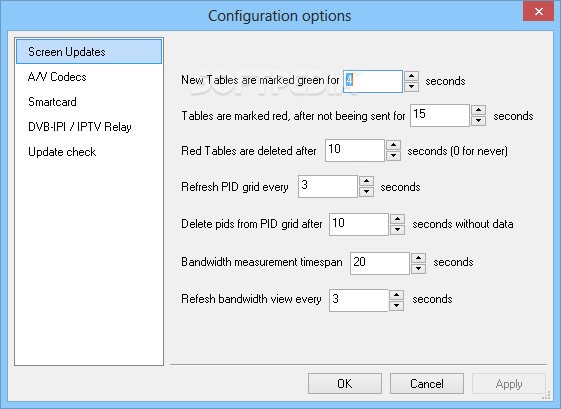The image size is (561, 409).
Task: Decrease the Refresh bandwidth view interval
Action: 396,306
